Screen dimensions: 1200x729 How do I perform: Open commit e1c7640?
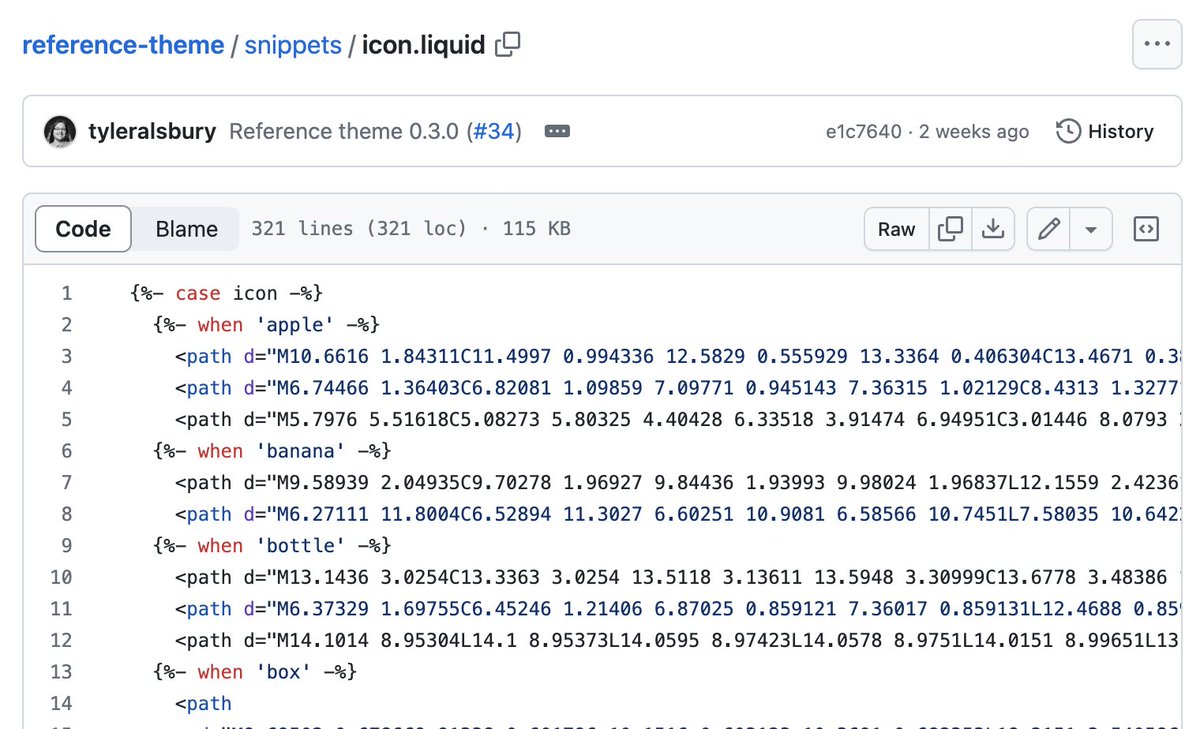(x=863, y=131)
